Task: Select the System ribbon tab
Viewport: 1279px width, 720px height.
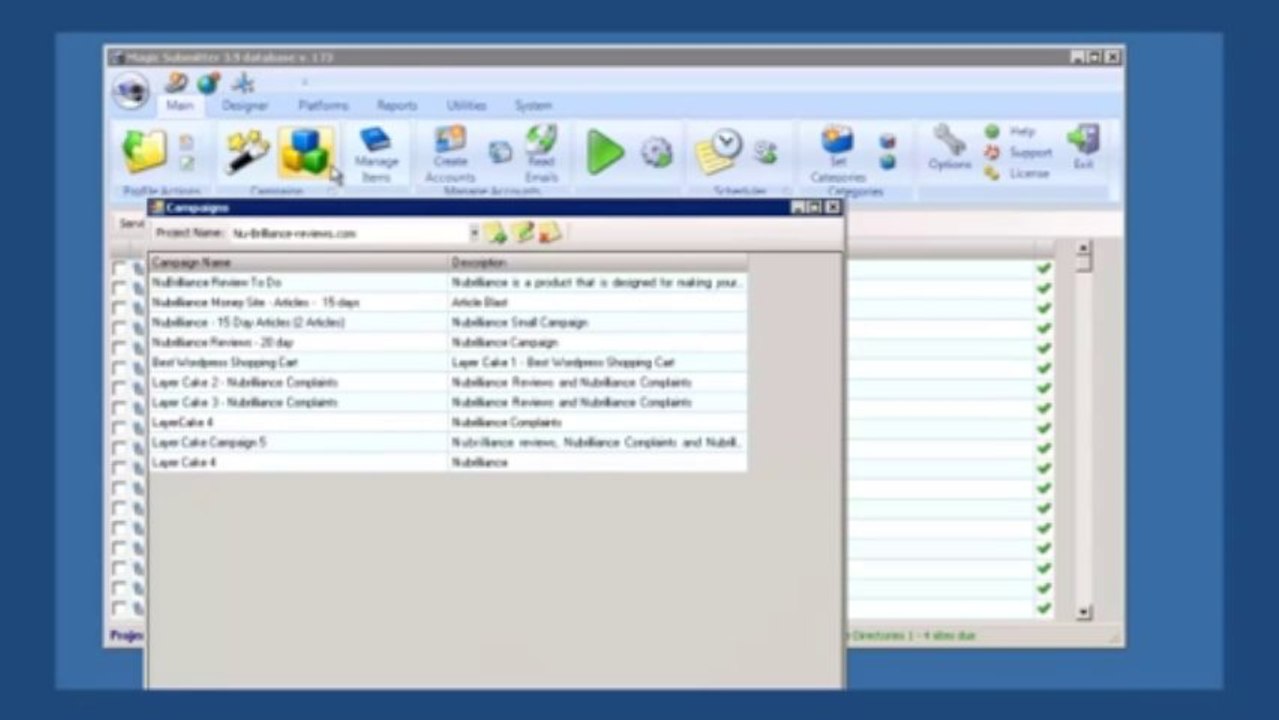Action: [x=533, y=105]
